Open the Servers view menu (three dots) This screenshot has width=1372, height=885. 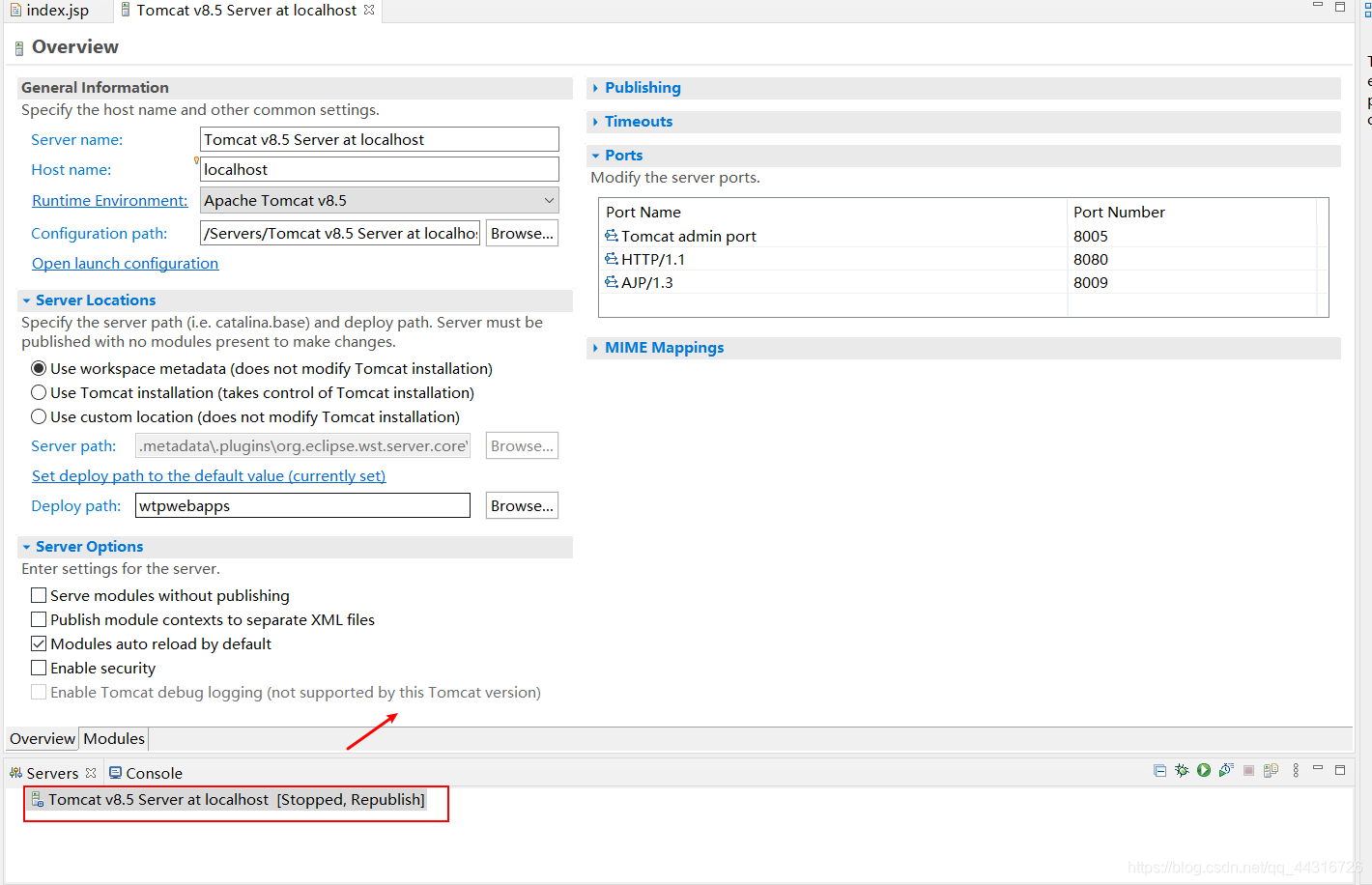click(1296, 770)
